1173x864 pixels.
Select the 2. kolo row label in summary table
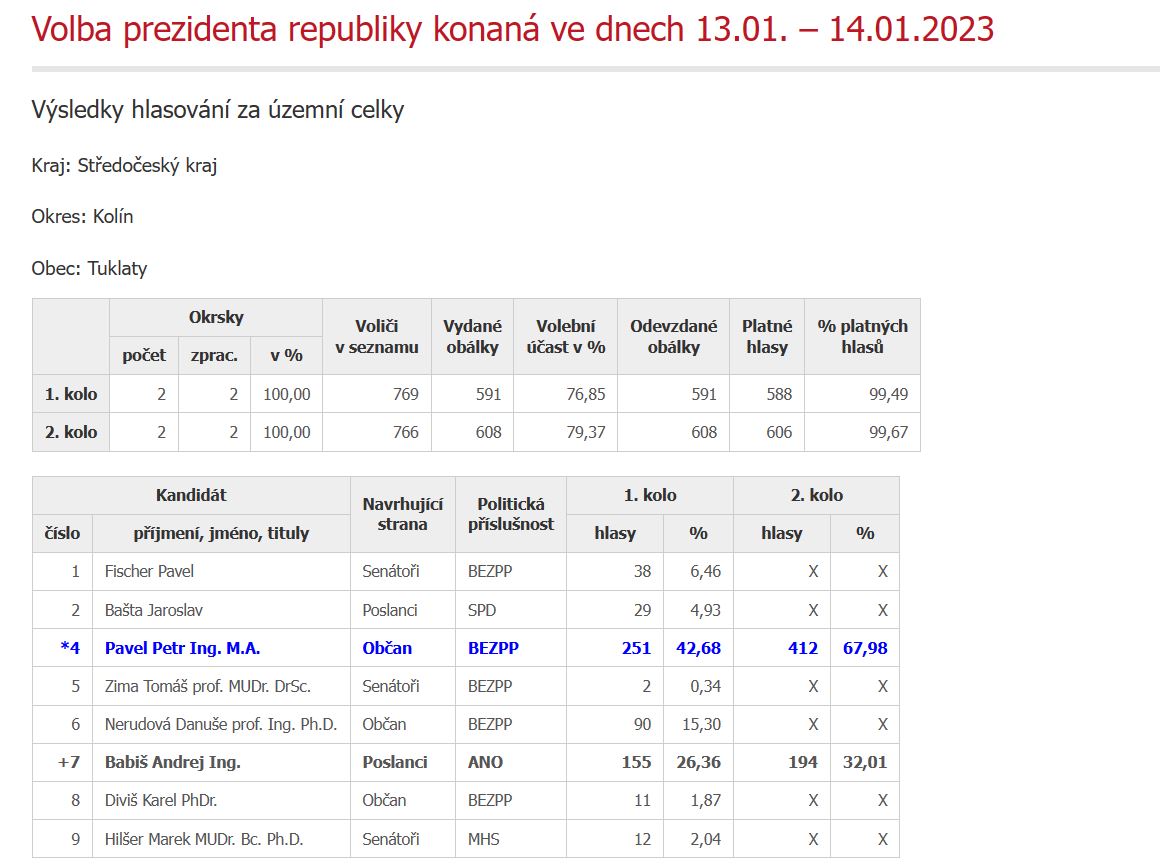coord(71,432)
